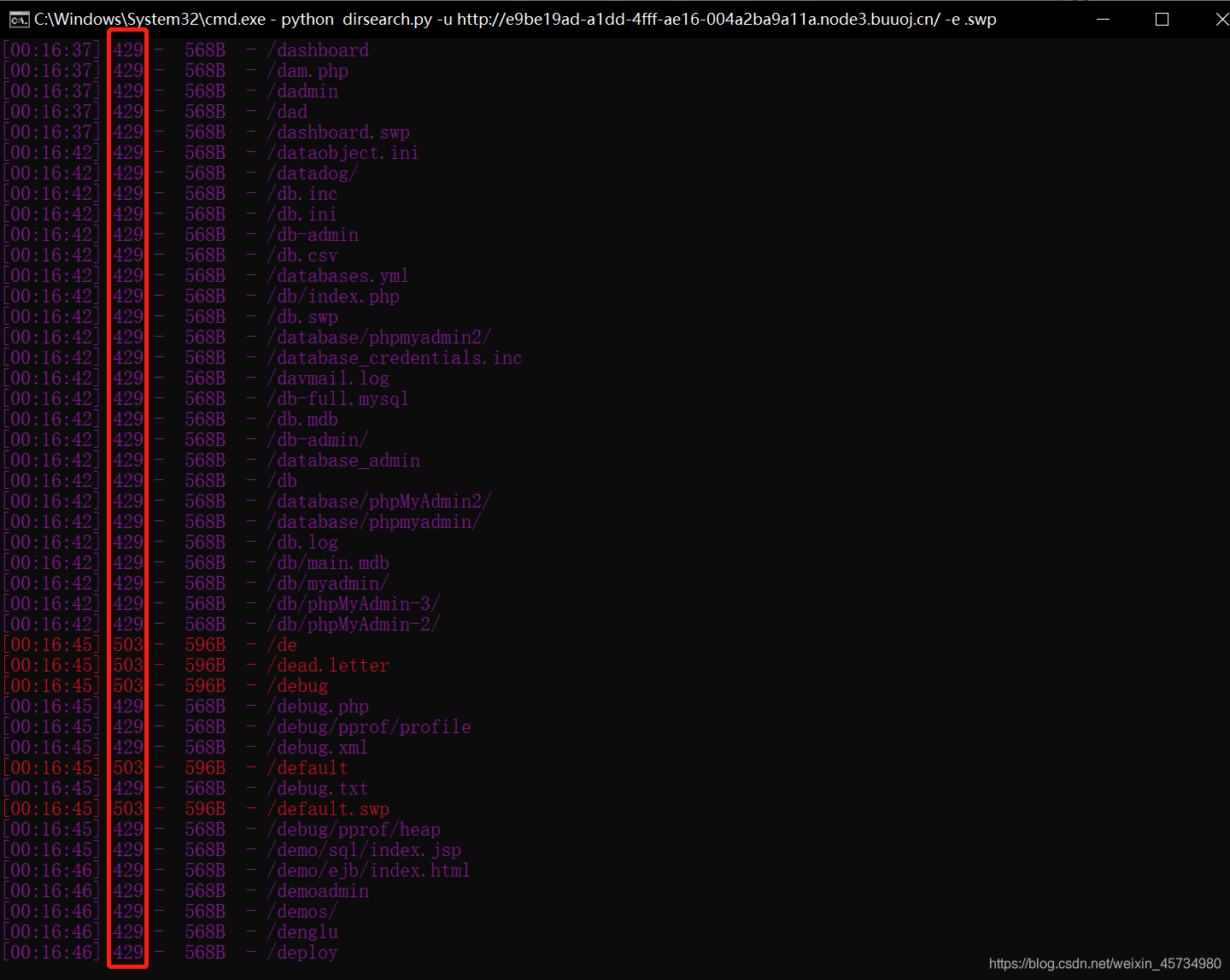The width and height of the screenshot is (1230, 980).
Task: Select the /databases.yml path text
Action: tap(338, 276)
